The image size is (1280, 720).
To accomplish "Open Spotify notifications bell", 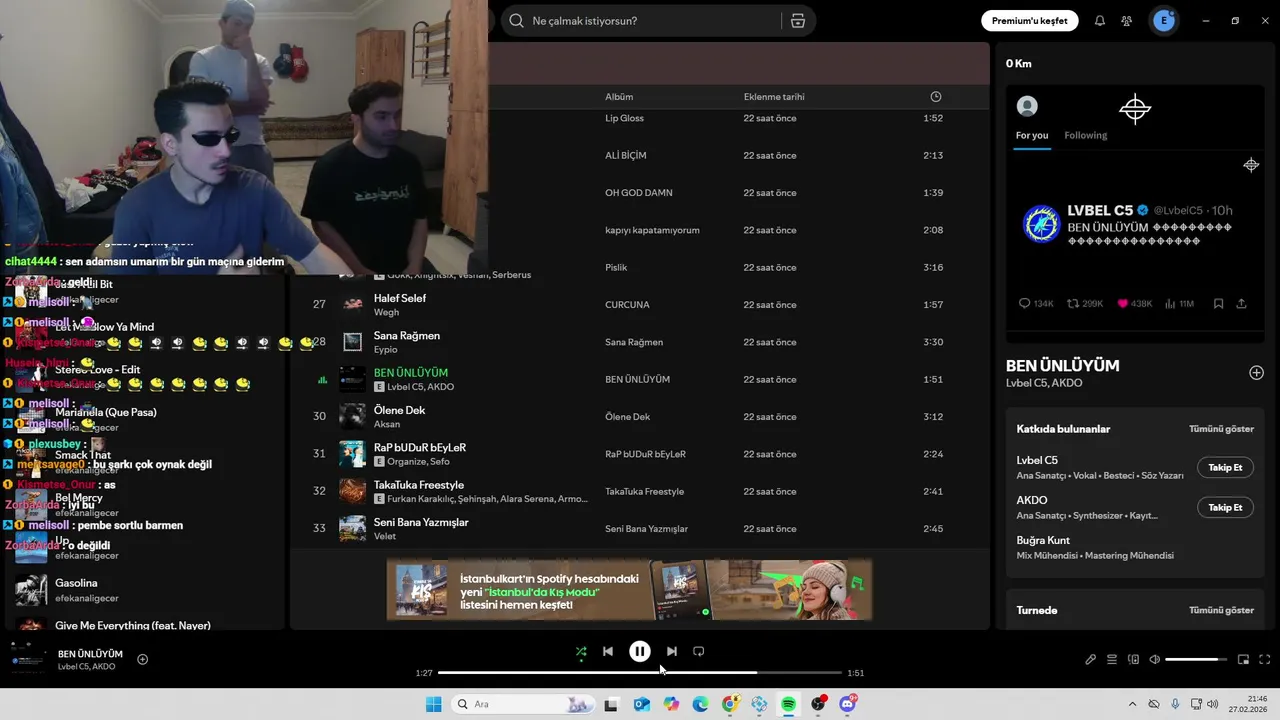I will [x=1100, y=21].
